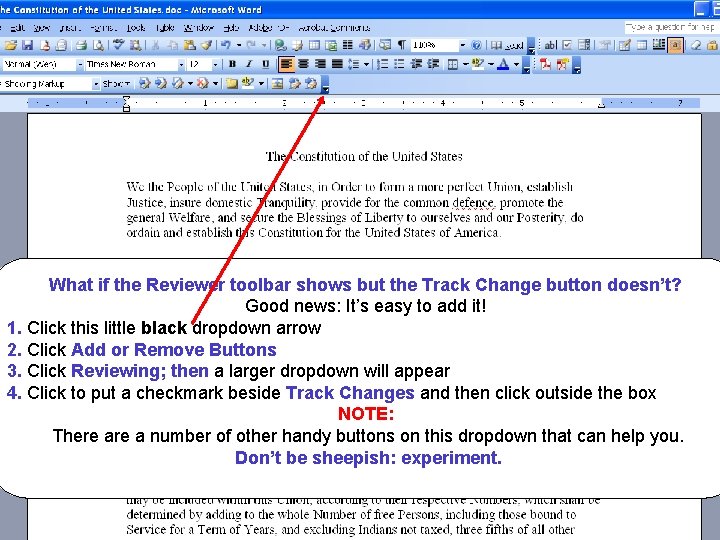
Task: Click the Reject Change red X icon
Action: coord(202,84)
